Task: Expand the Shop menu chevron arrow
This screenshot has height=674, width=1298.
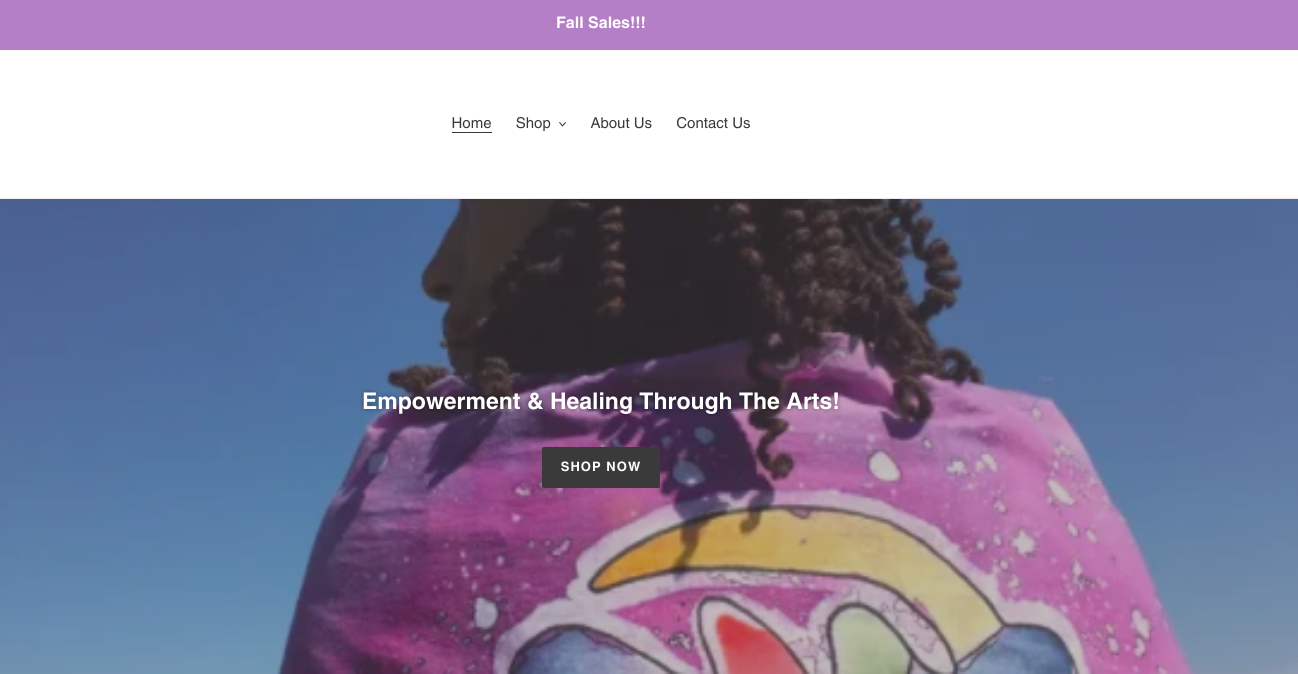Action: [x=562, y=124]
